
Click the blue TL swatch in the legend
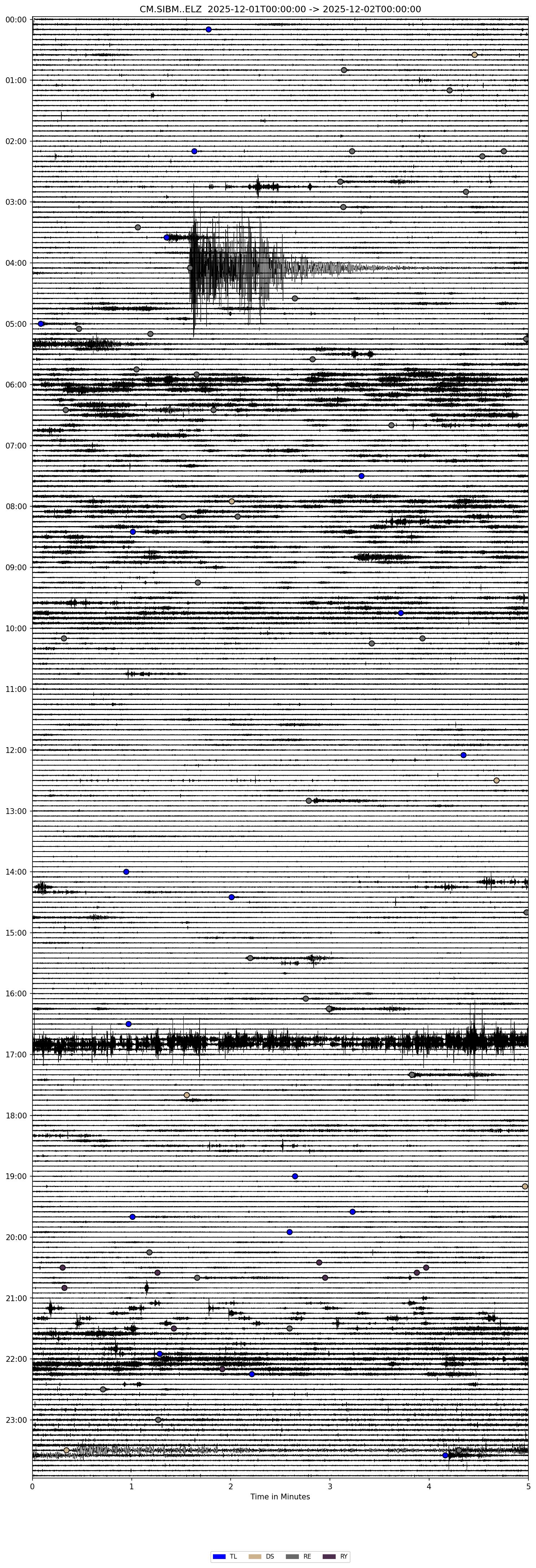(x=219, y=1556)
